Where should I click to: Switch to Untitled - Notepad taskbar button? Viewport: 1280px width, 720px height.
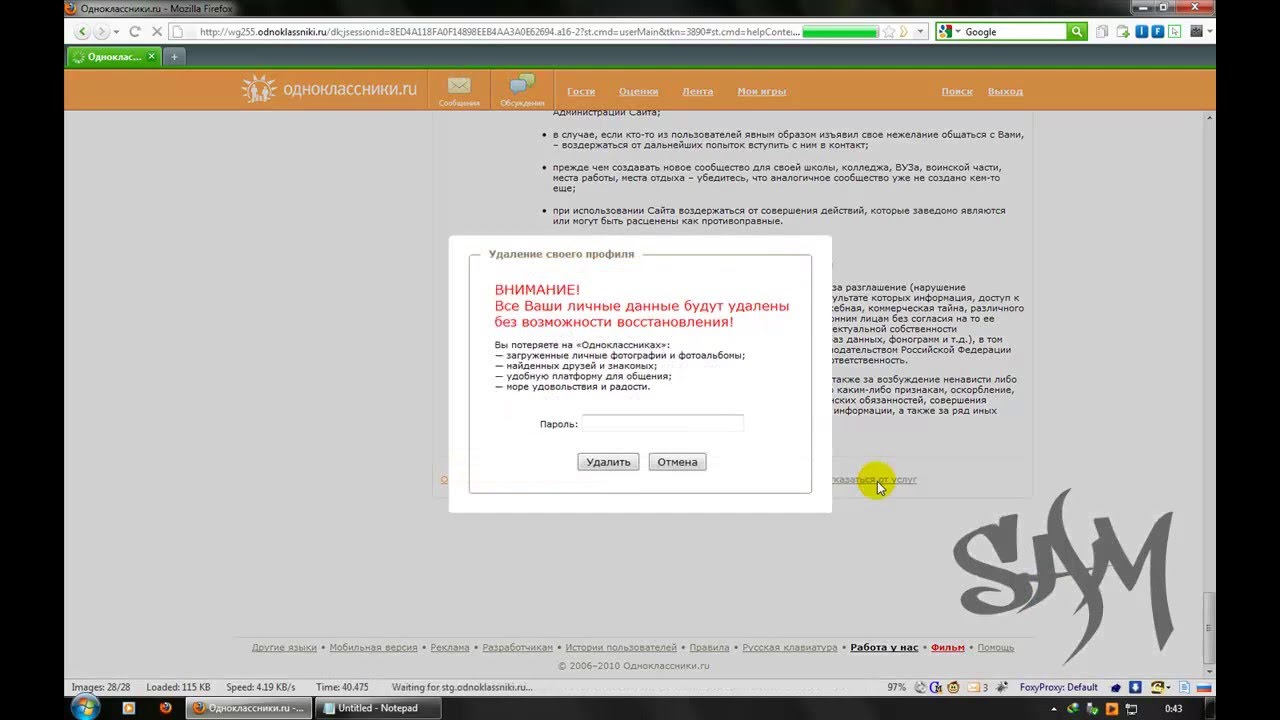379,708
